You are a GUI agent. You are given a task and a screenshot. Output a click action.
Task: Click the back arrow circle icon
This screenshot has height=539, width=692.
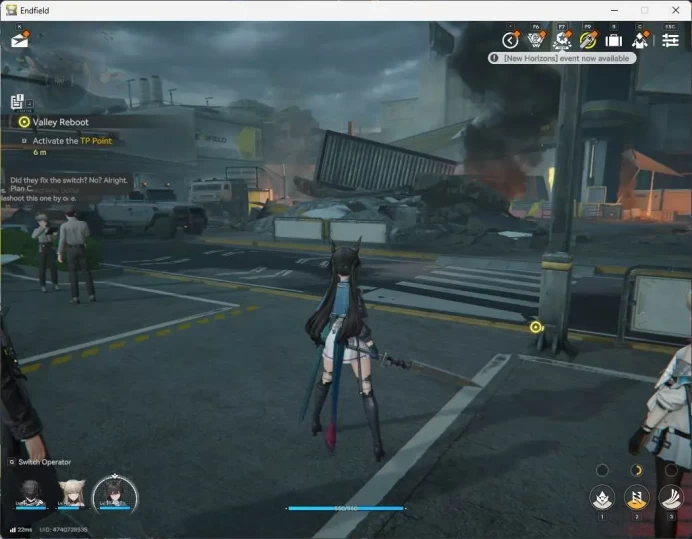[510, 40]
